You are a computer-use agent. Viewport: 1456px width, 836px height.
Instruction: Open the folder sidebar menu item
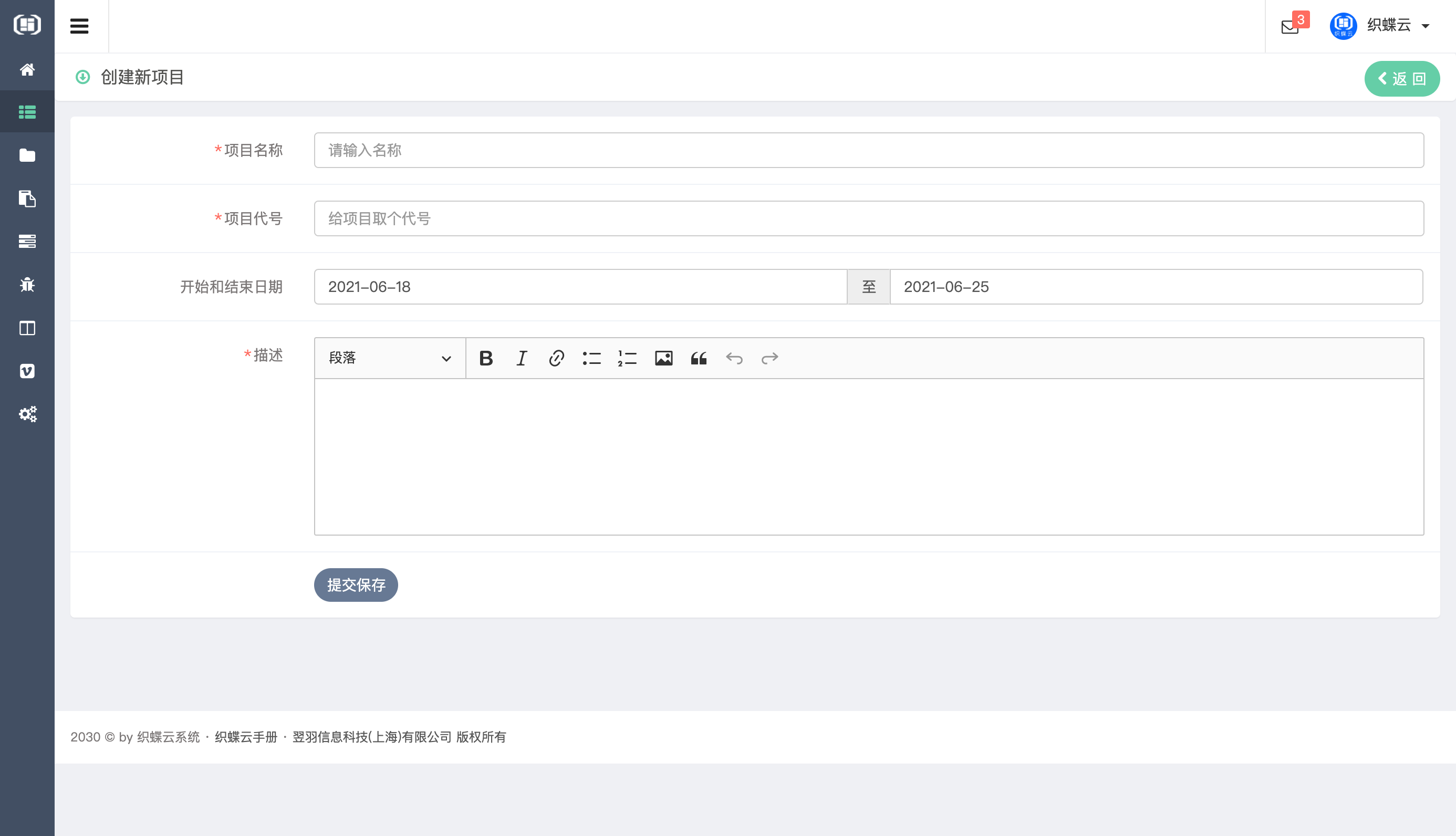click(x=27, y=155)
